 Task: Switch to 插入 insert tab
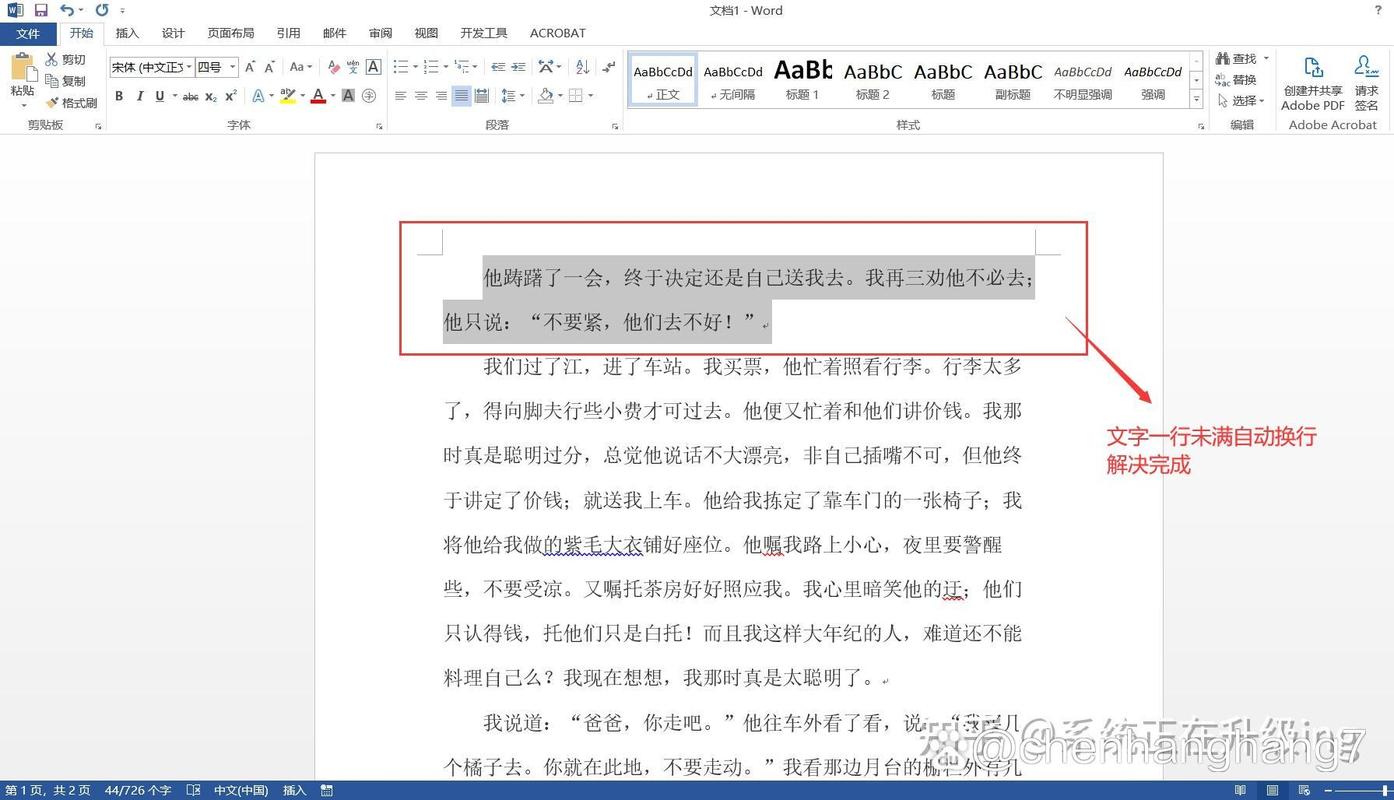(x=127, y=33)
